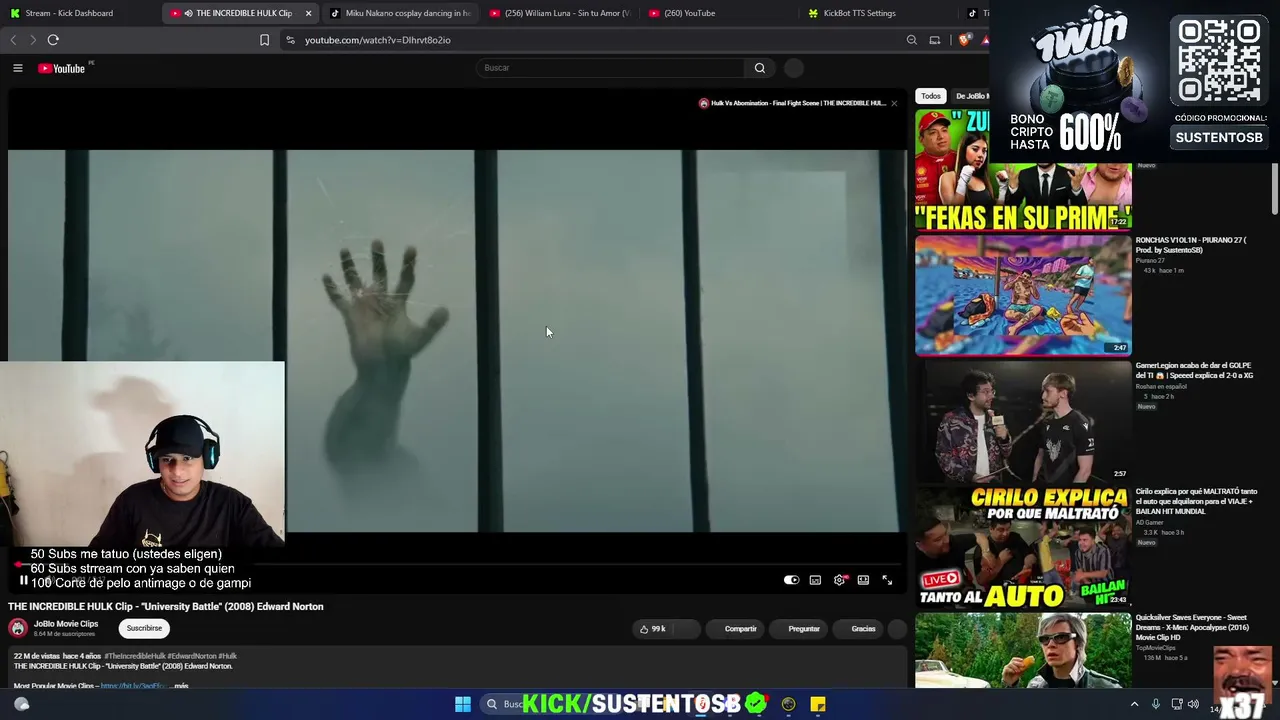Viewport: 1280px width, 720px height.
Task: Switch to the (260) YouTube tab
Action: (720, 13)
